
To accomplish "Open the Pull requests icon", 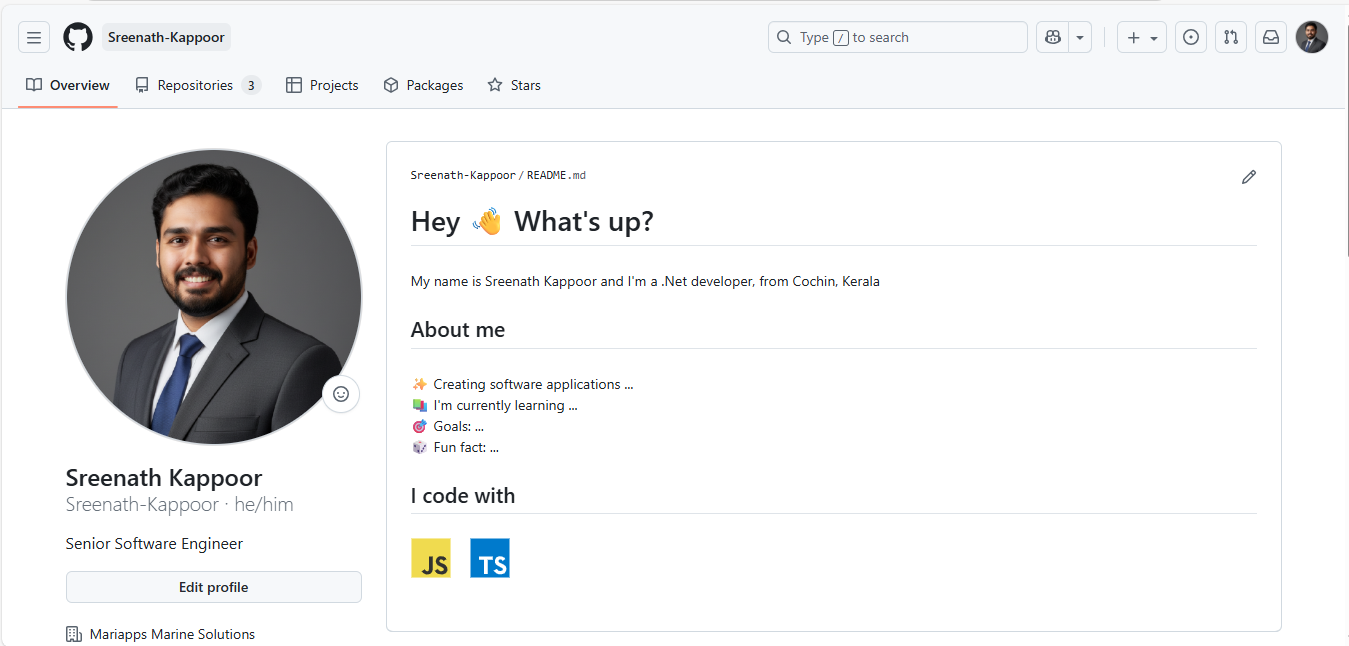I will coord(1231,38).
